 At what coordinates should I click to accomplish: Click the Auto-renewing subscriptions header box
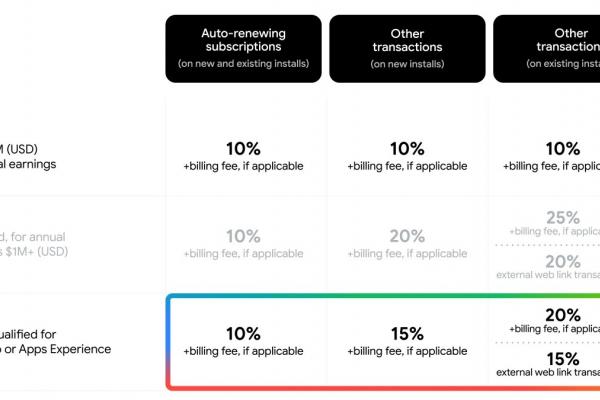pyautogui.click(x=243, y=49)
